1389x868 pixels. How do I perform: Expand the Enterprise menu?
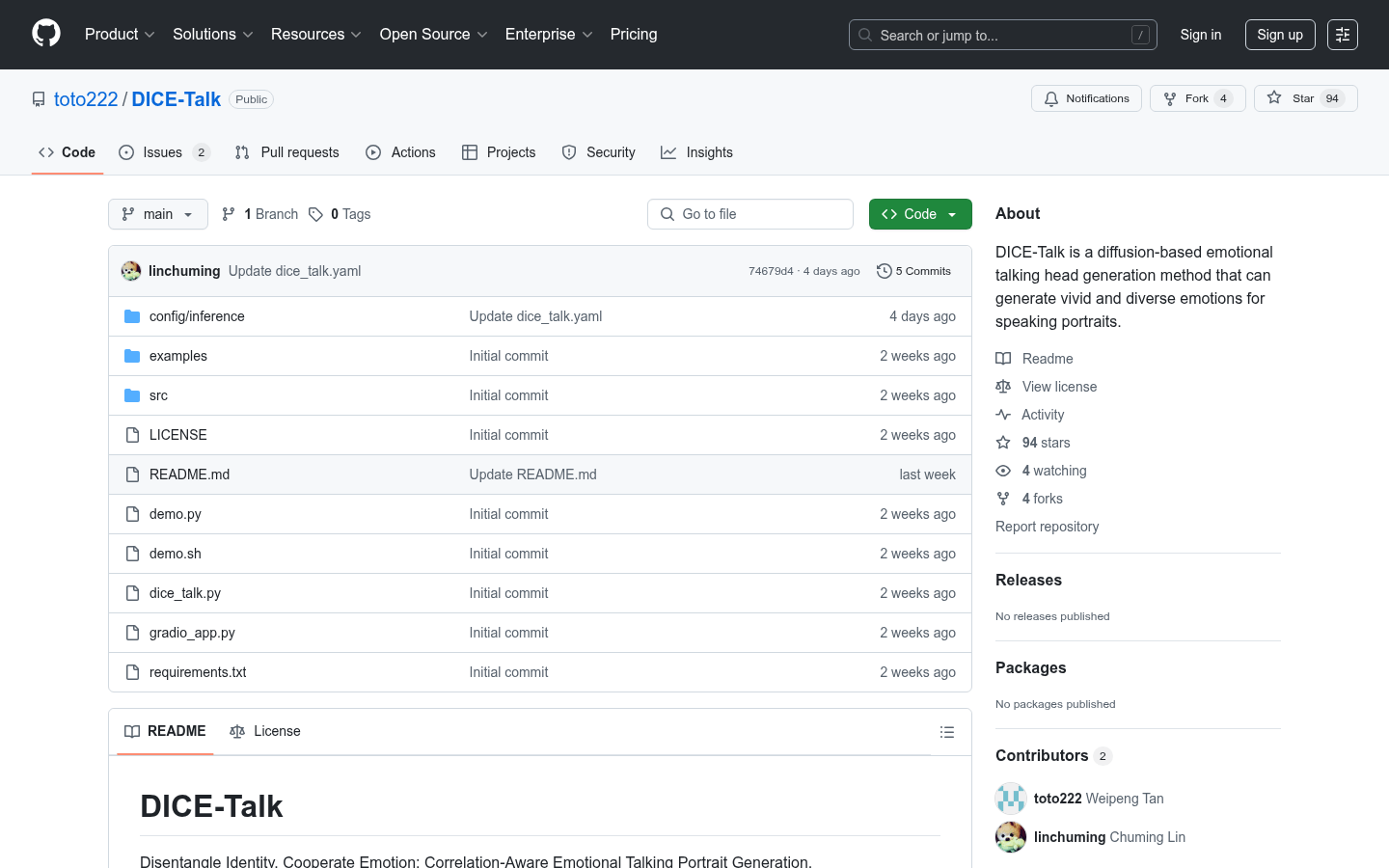tap(549, 35)
